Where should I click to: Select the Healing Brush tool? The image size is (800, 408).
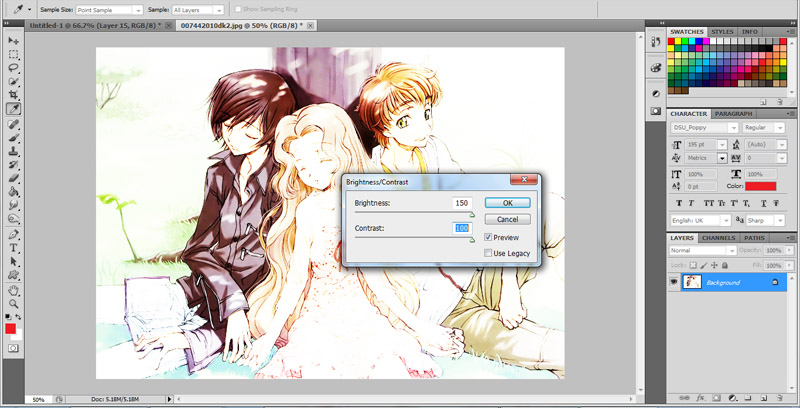pyautogui.click(x=13, y=124)
